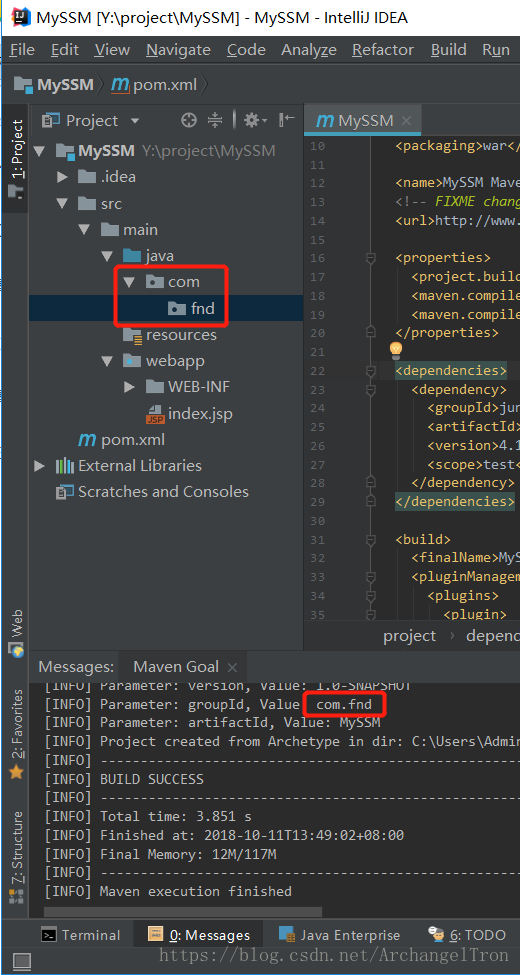Expand the .idea folder
520x975 pixels.
[x=62, y=177]
